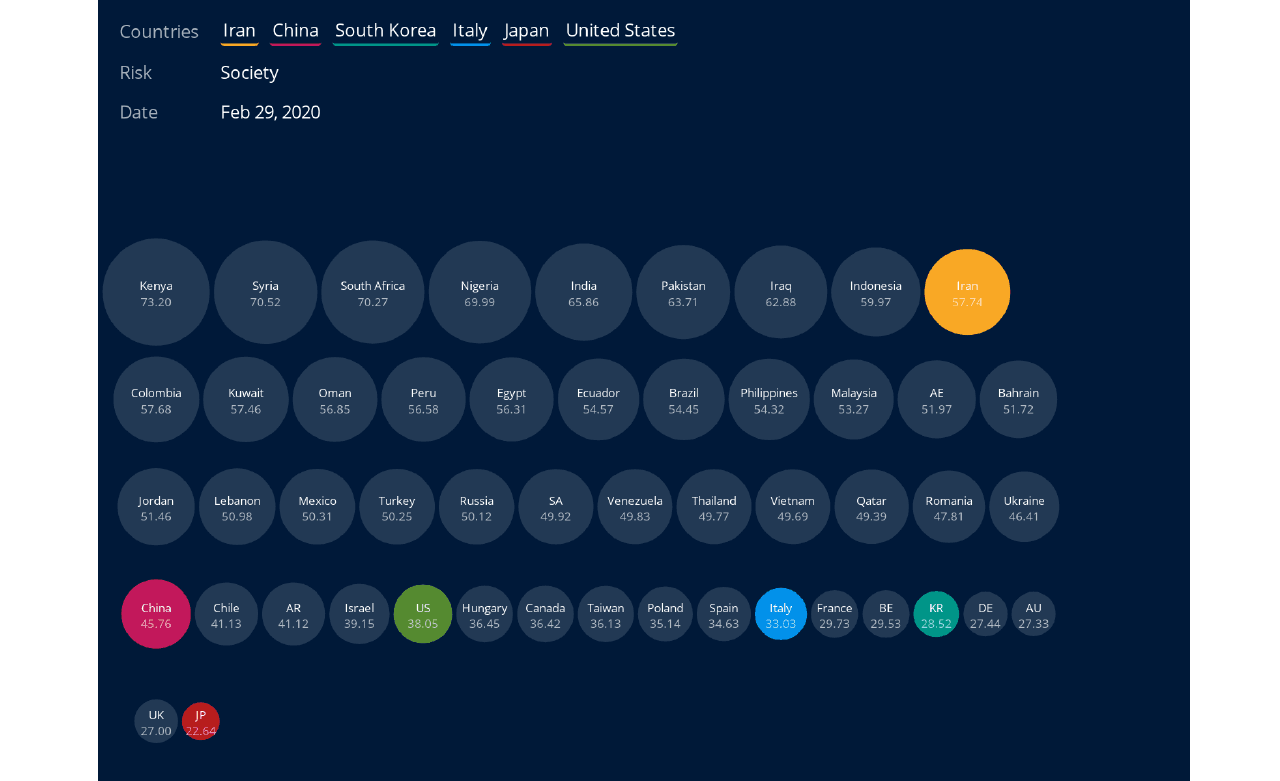The image size is (1280, 781).
Task: Select the Philippines bubble
Action: [769, 400]
